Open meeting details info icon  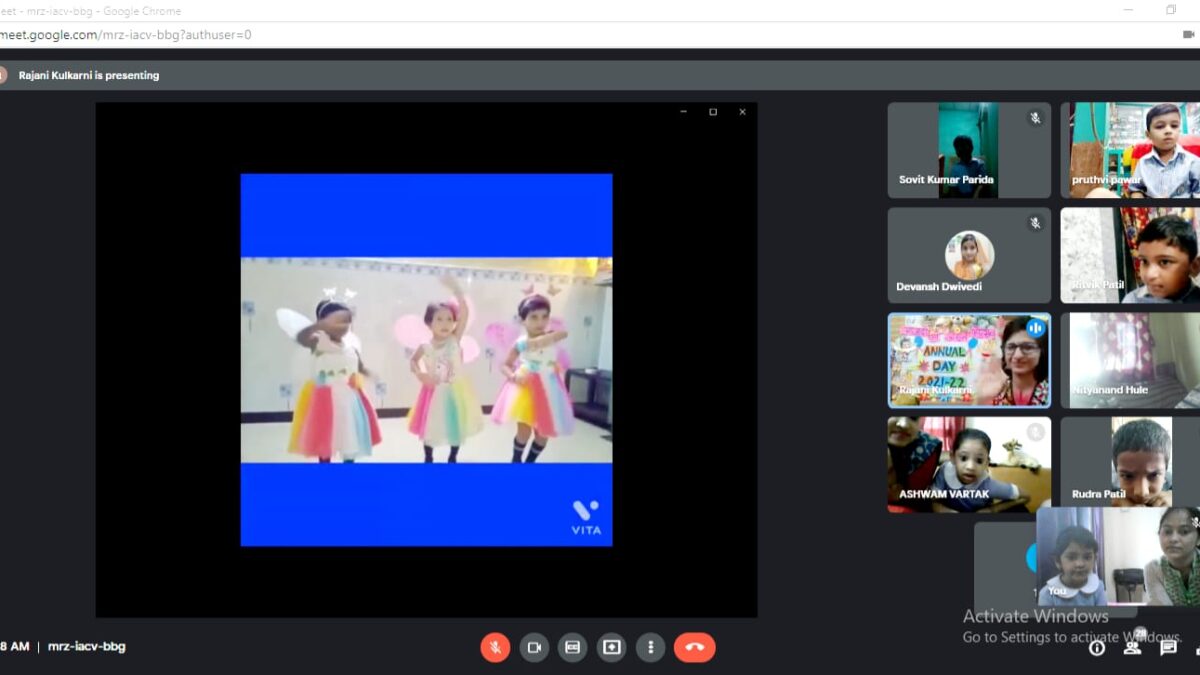coord(1097,648)
